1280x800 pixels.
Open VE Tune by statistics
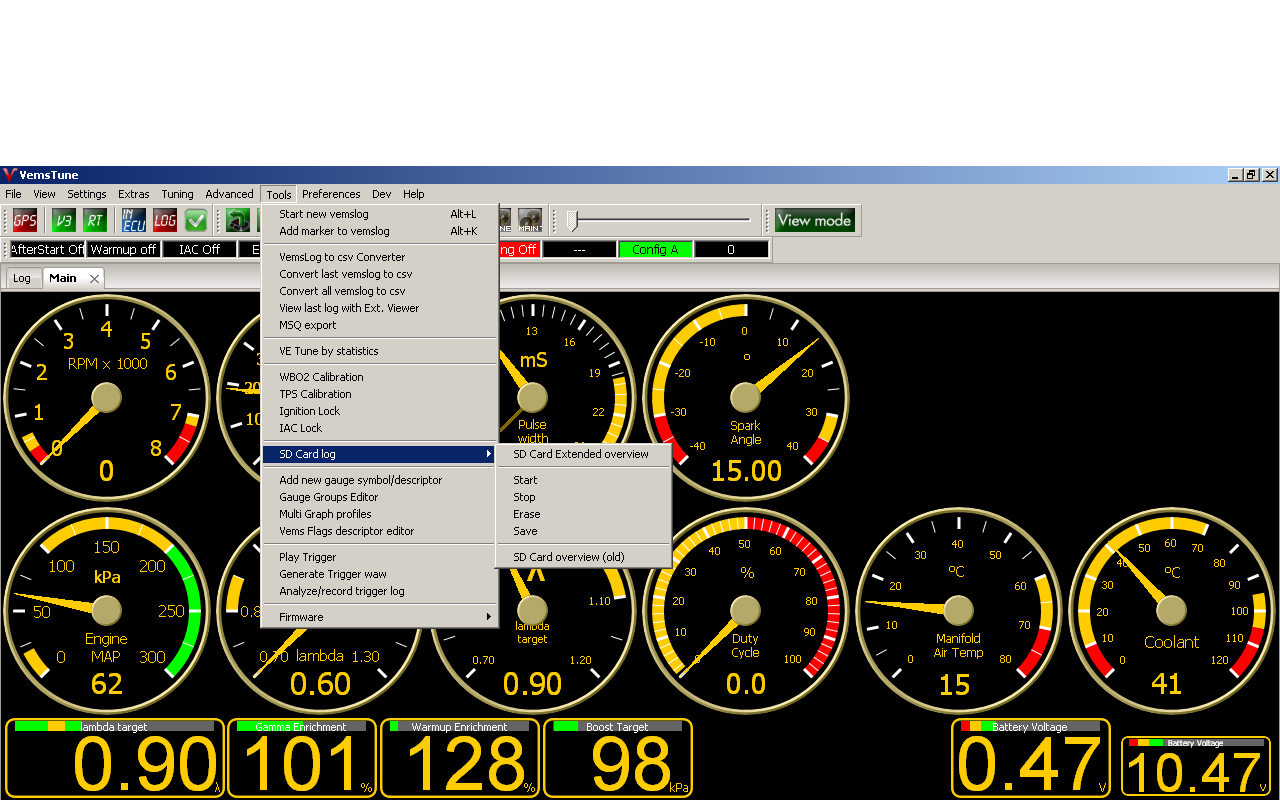pyautogui.click(x=380, y=351)
